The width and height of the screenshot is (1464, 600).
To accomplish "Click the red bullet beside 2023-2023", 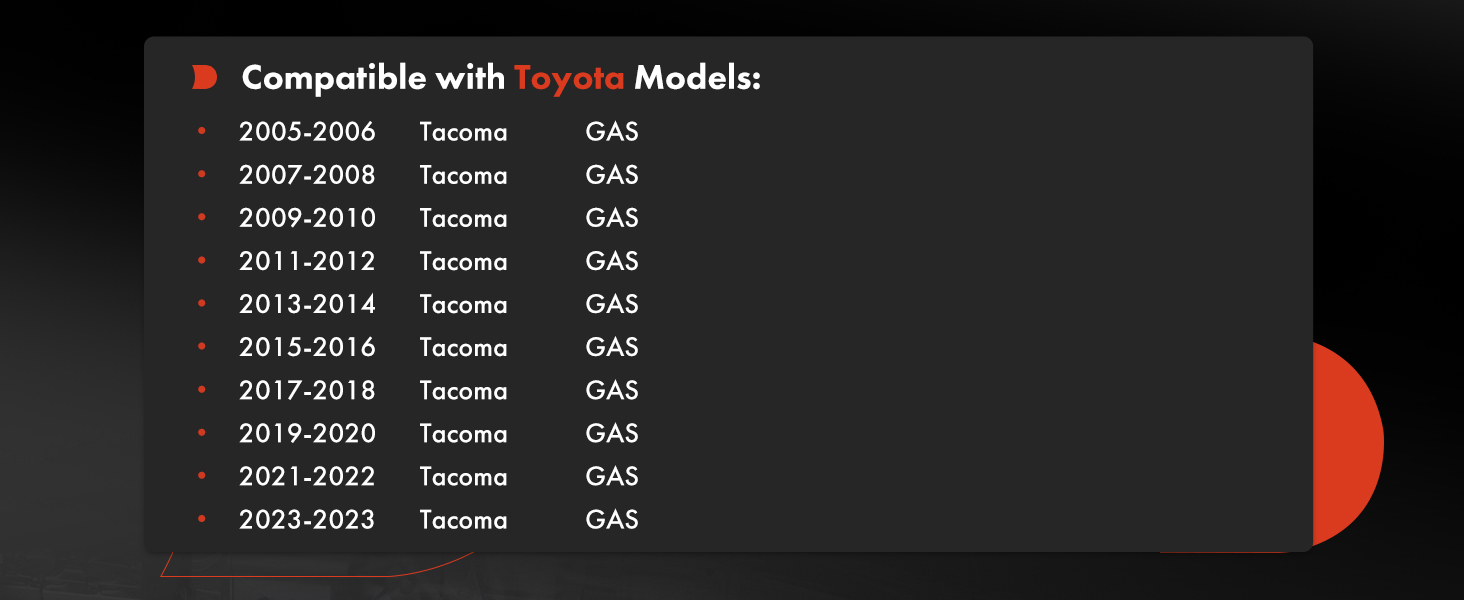I will (x=202, y=519).
